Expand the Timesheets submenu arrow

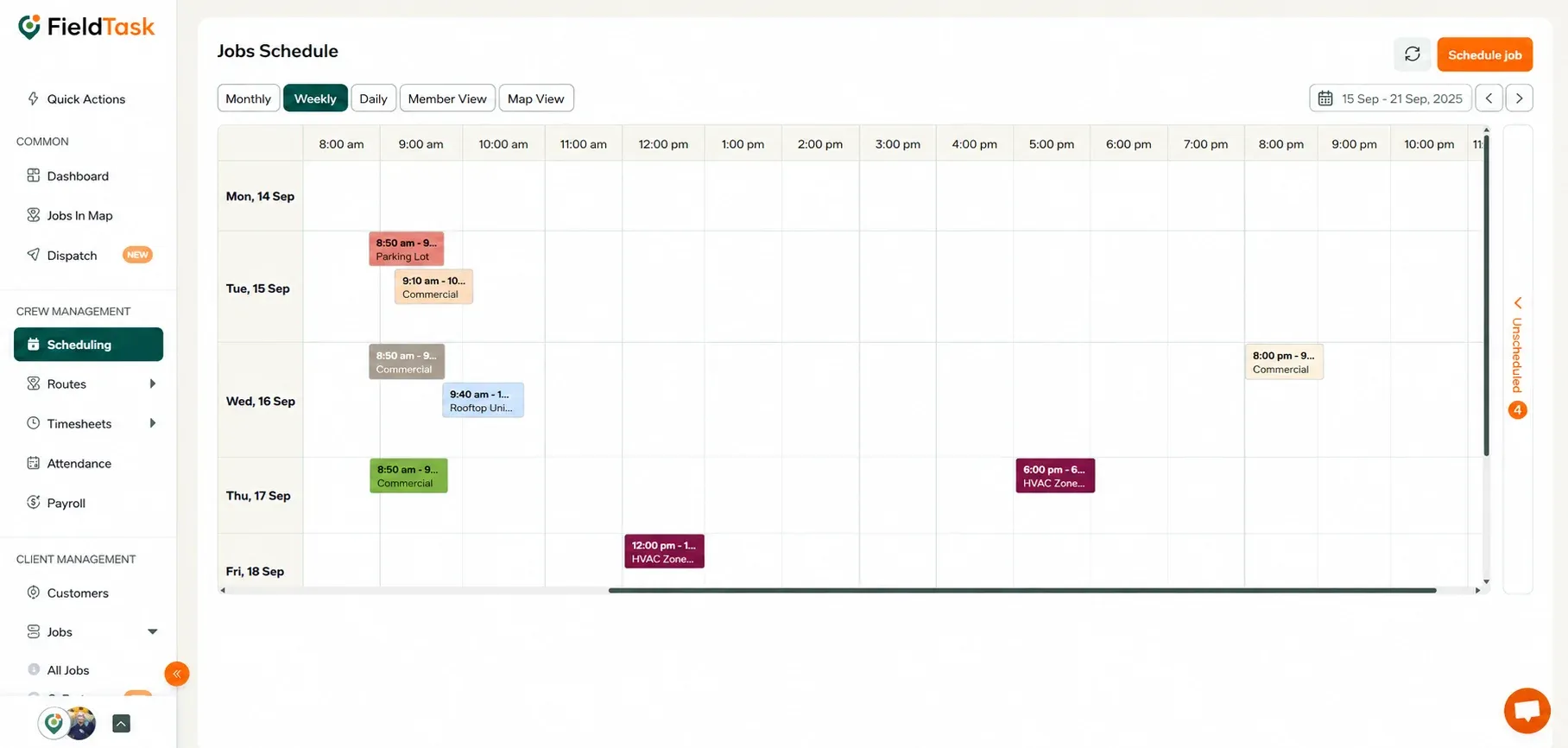point(152,423)
